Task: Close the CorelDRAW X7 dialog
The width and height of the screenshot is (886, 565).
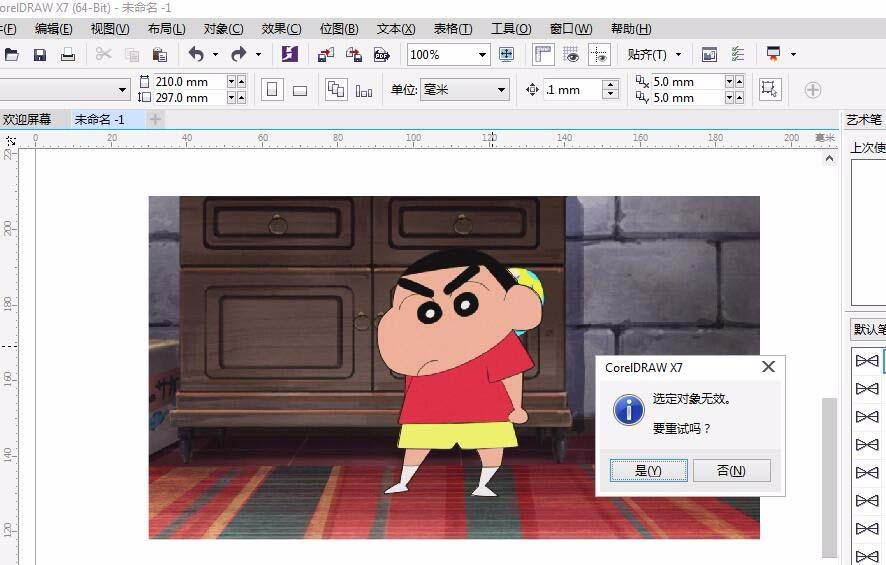Action: click(x=768, y=367)
